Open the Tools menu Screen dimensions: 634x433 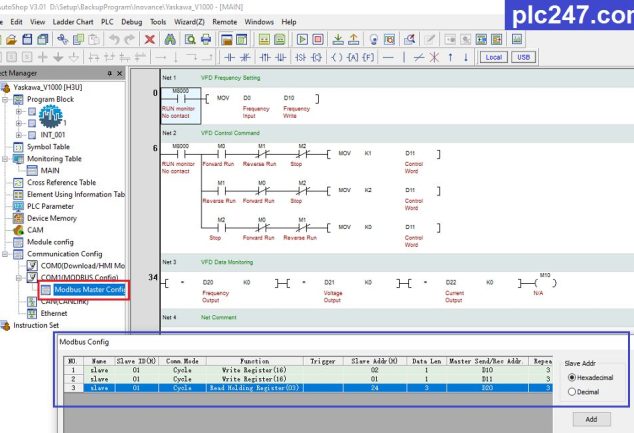coord(158,22)
